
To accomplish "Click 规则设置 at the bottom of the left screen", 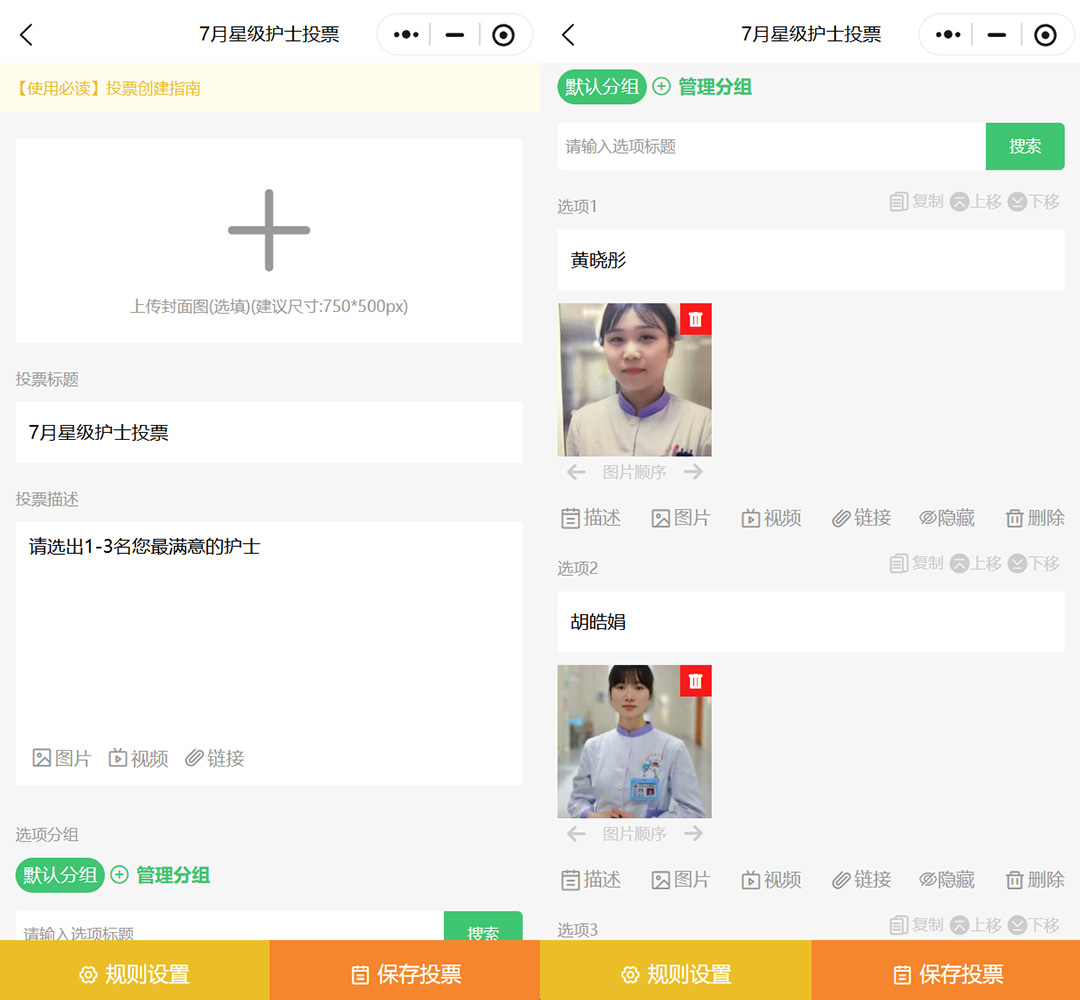I will pyautogui.click(x=135, y=974).
